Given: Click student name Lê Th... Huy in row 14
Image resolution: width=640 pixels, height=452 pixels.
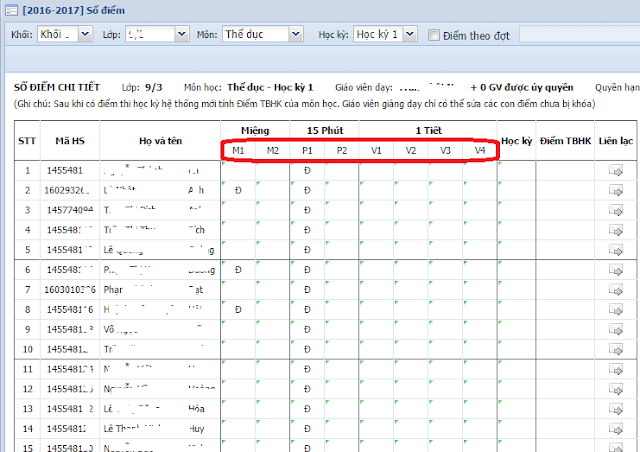Looking at the screenshot, I should click(153, 429).
